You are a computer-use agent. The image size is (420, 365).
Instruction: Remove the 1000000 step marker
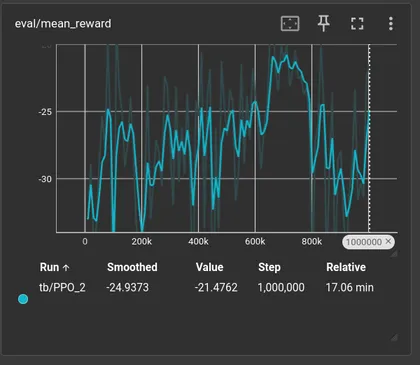tap(388, 241)
